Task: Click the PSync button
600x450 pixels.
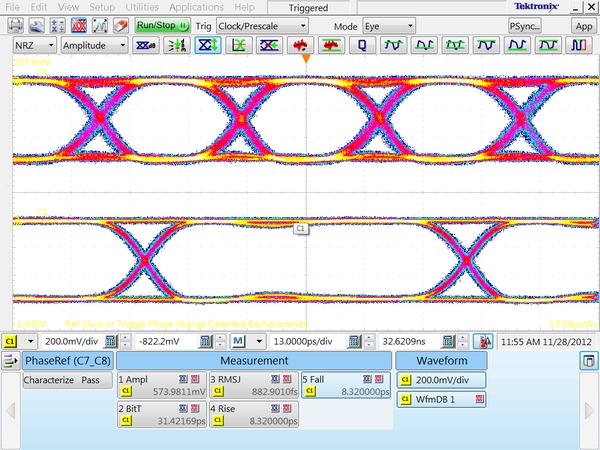Action: coord(526,26)
